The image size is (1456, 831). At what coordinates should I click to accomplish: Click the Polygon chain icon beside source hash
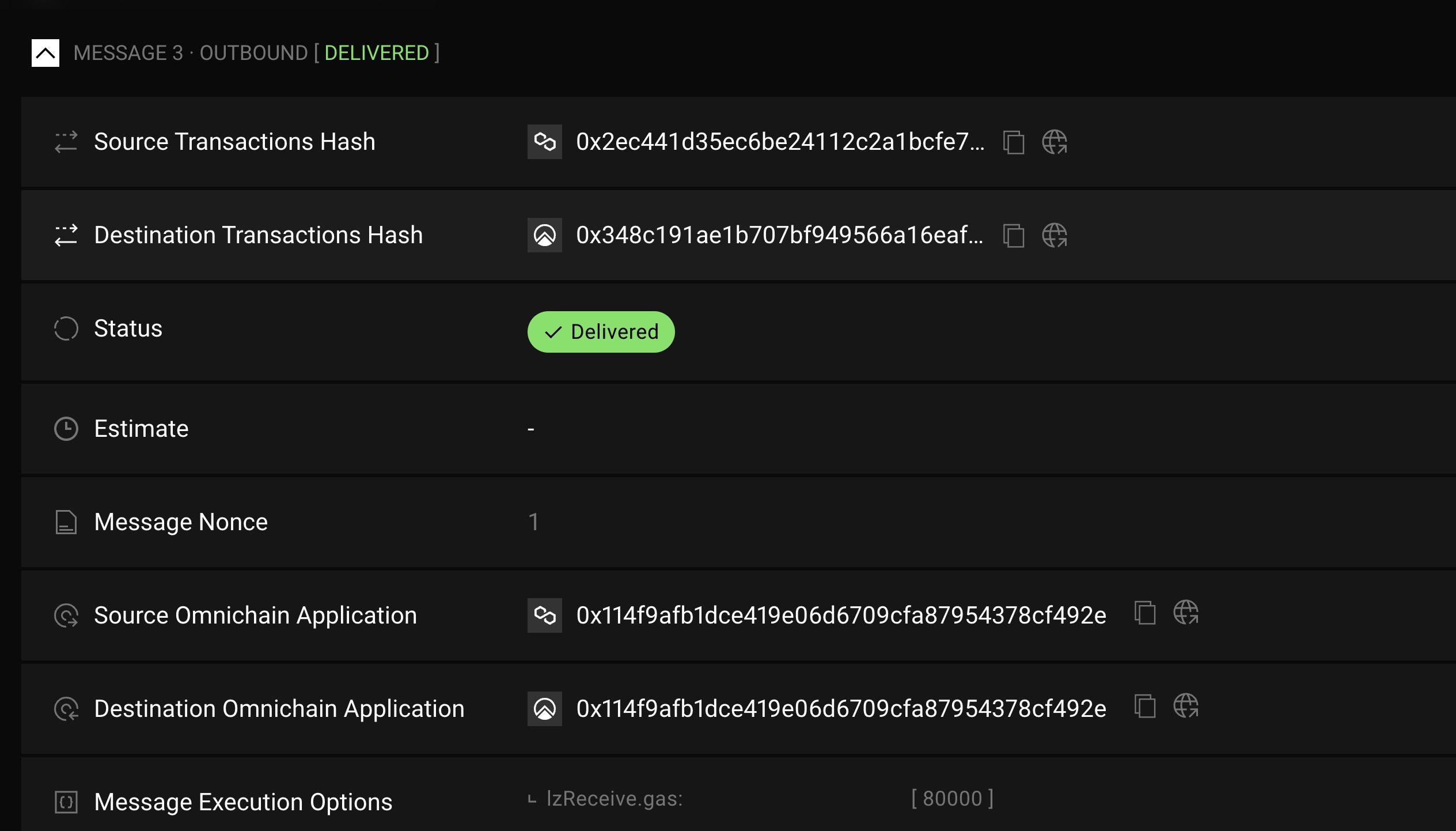(545, 142)
